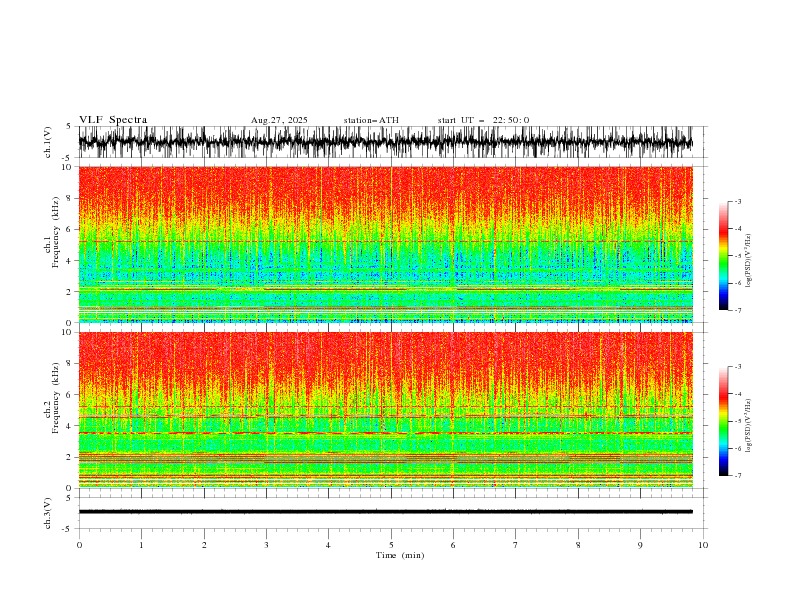Image resolution: width=792 pixels, height=612 pixels.
Task: Click the '-7' tick on ch.2 color bar
Action: coord(737,475)
